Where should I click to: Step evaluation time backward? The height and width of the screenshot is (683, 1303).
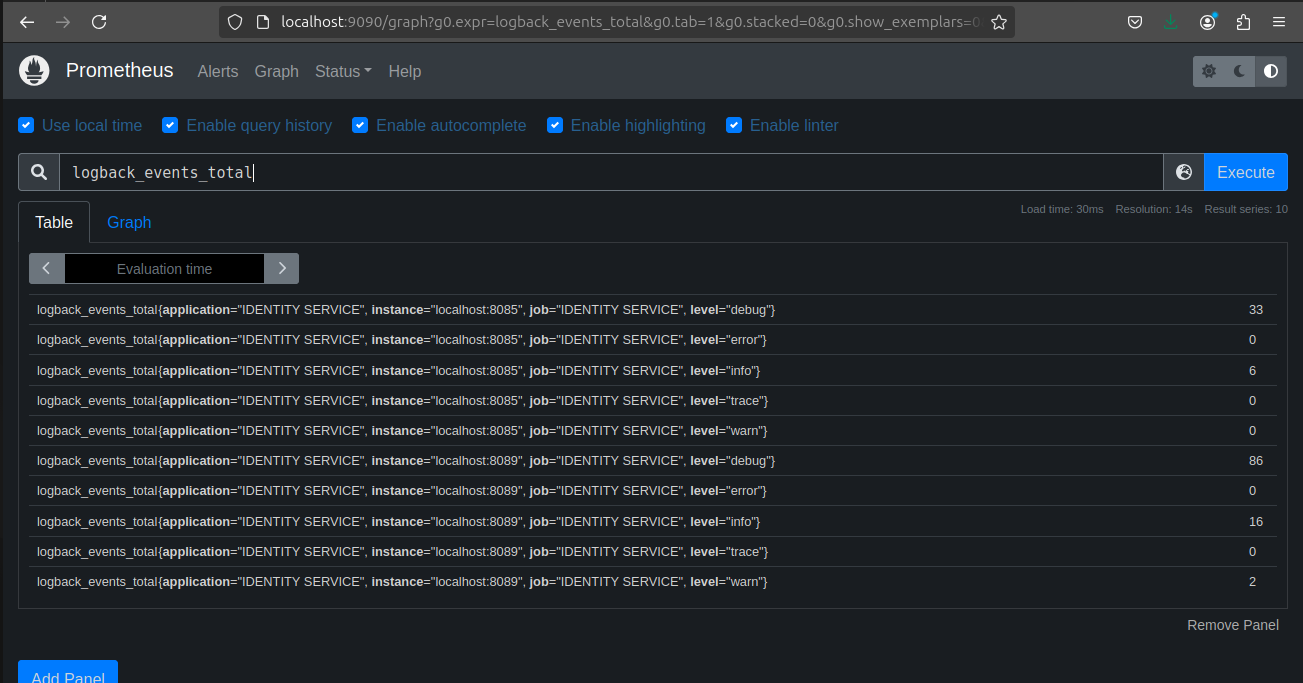click(47, 268)
